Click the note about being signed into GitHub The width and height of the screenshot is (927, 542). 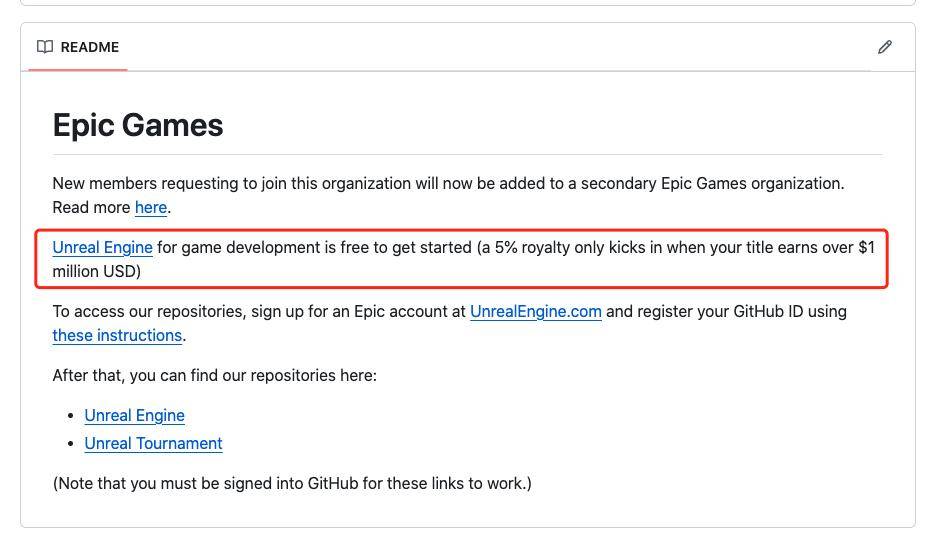coord(292,483)
